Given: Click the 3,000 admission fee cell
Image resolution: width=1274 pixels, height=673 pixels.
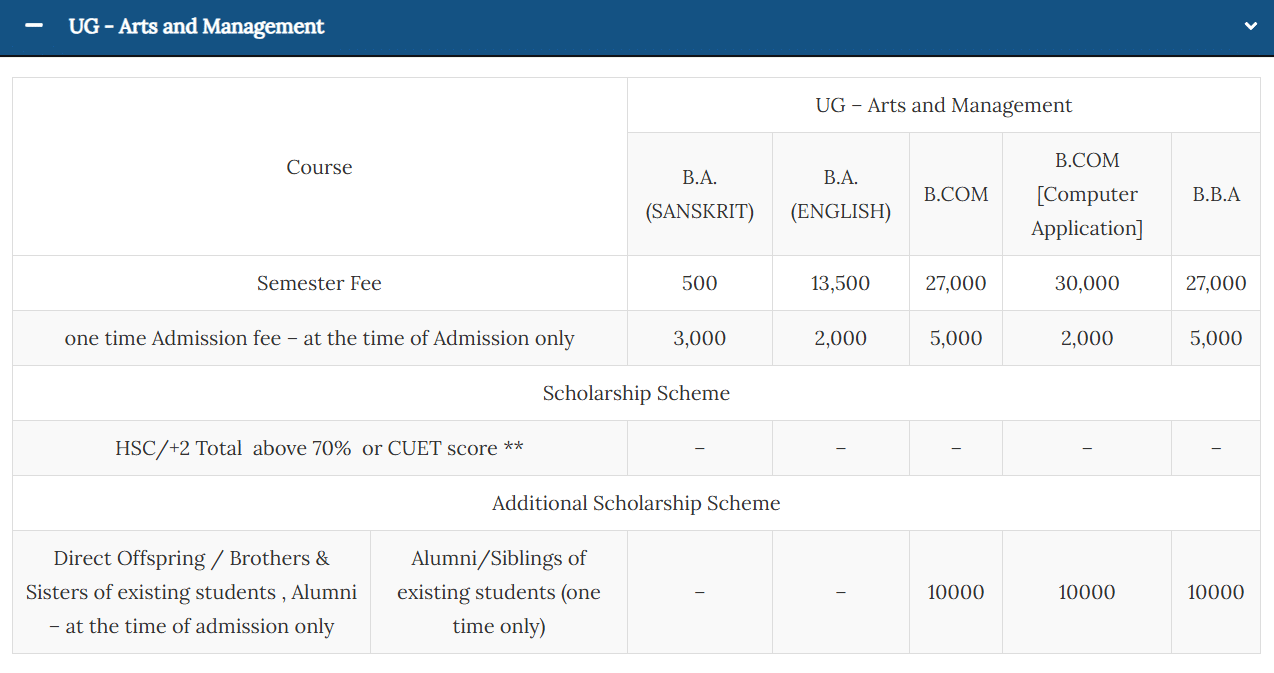Looking at the screenshot, I should 700,338.
